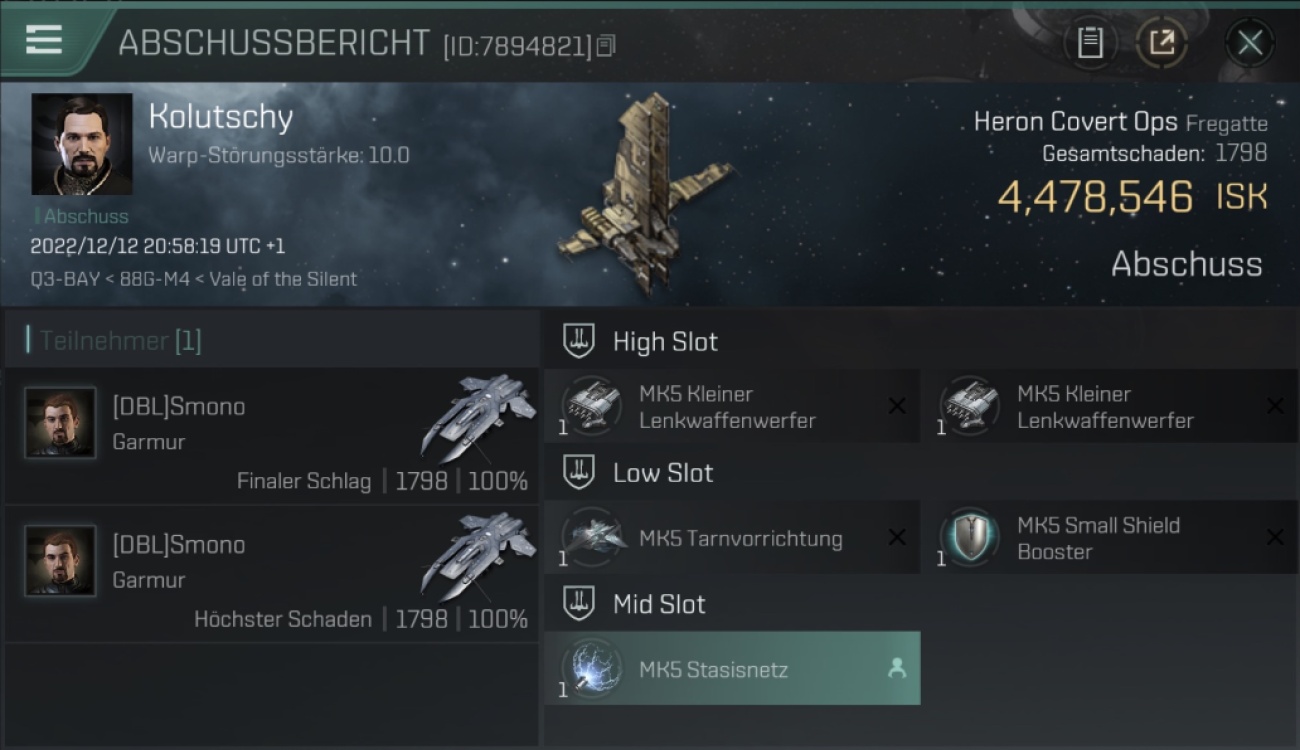Copy the kill report ID icon
This screenshot has width=1300, height=750.
606,45
